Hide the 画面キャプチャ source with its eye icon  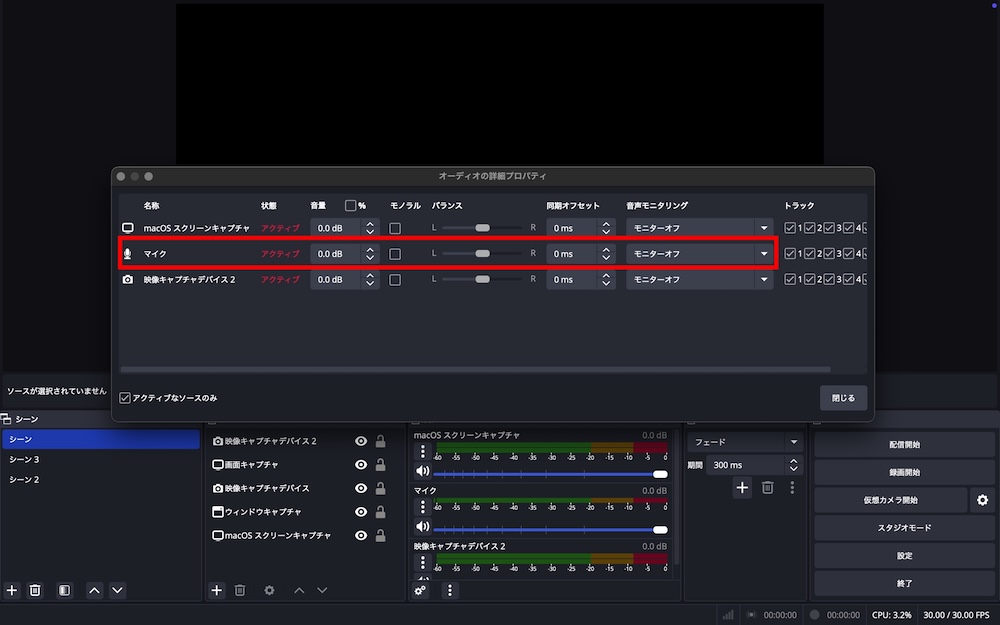[361, 464]
